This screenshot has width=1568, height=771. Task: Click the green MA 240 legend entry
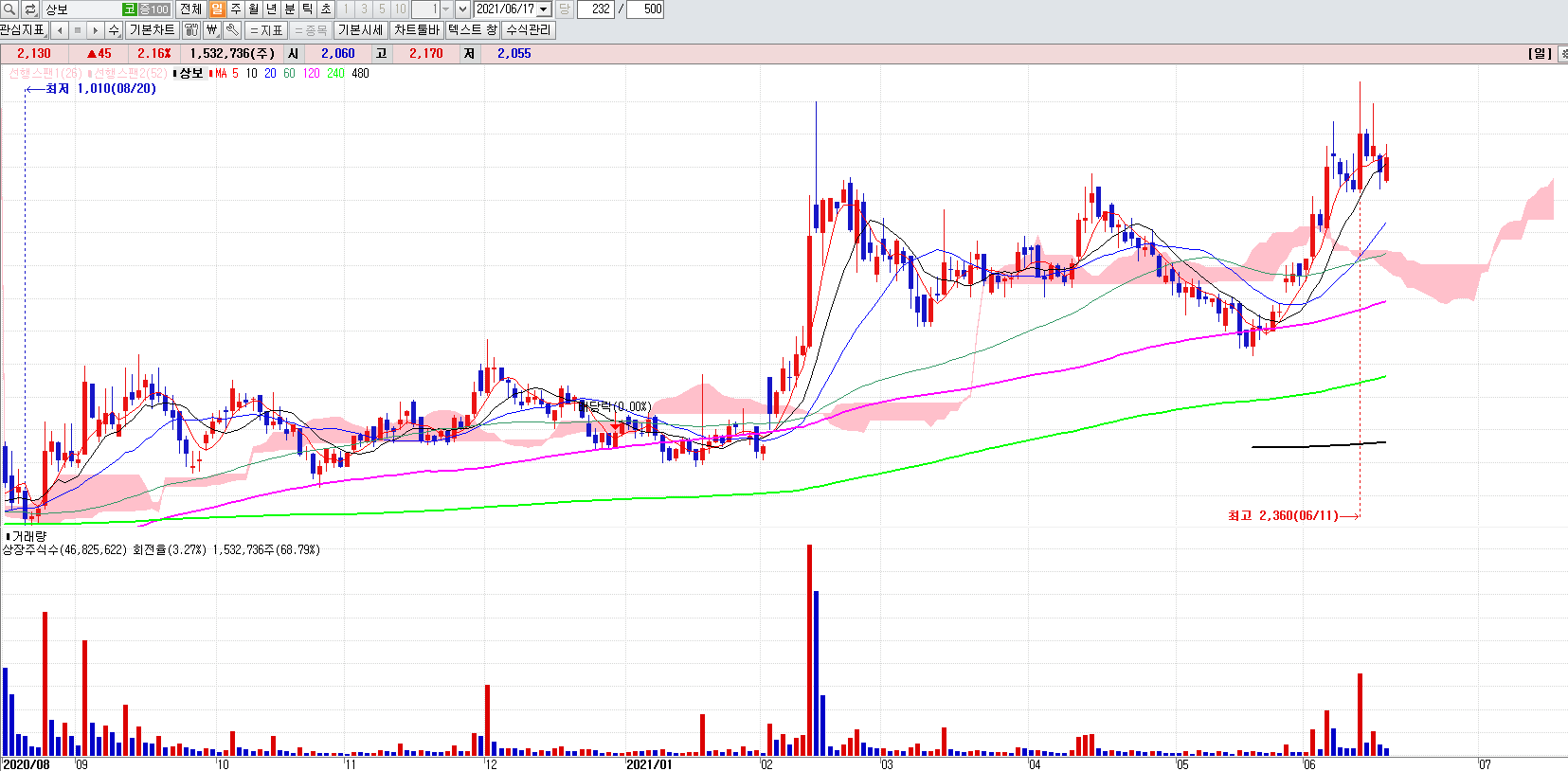click(335, 73)
